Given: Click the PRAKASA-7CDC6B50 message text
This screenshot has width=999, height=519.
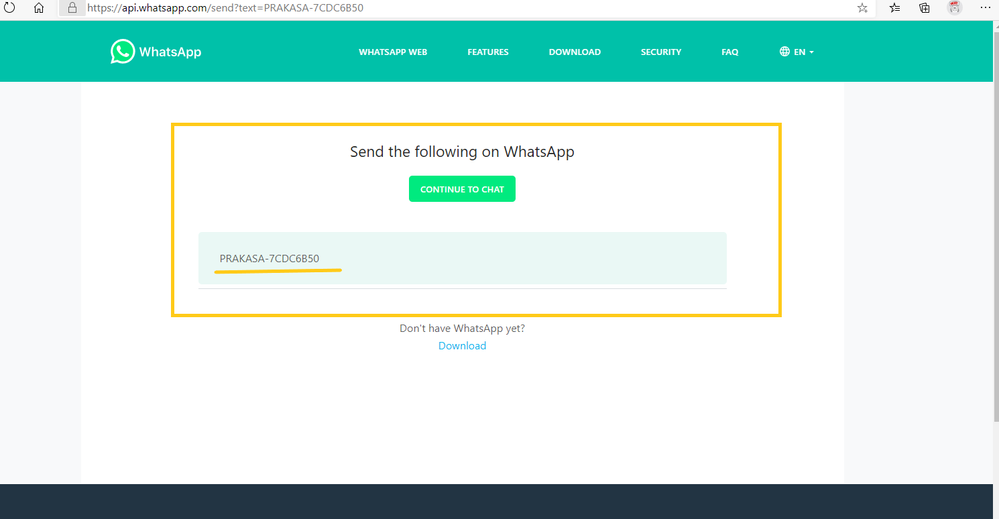Looking at the screenshot, I should click(x=269, y=259).
